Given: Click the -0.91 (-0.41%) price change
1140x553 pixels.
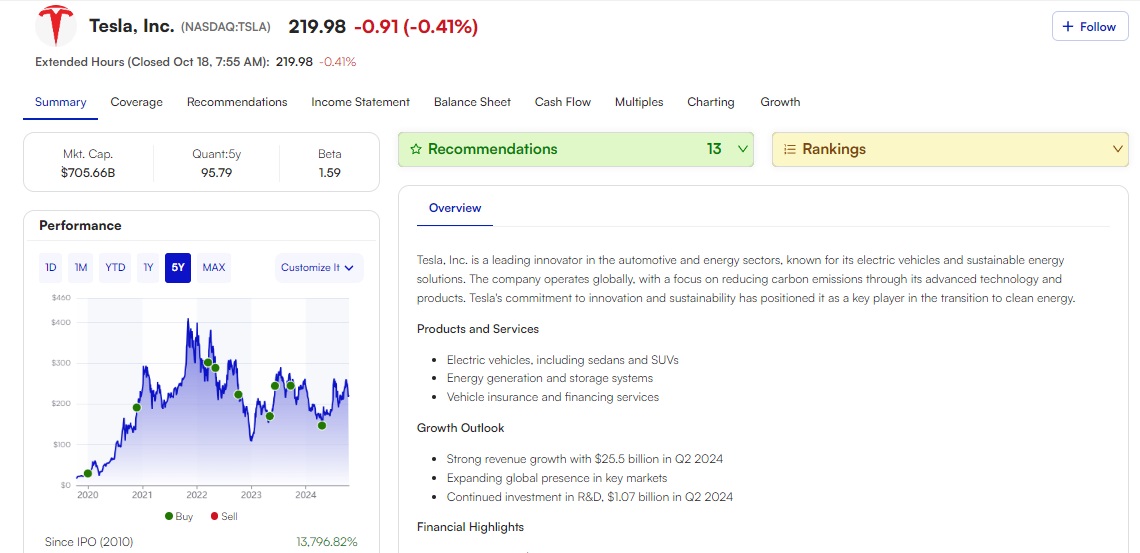Looking at the screenshot, I should [416, 27].
